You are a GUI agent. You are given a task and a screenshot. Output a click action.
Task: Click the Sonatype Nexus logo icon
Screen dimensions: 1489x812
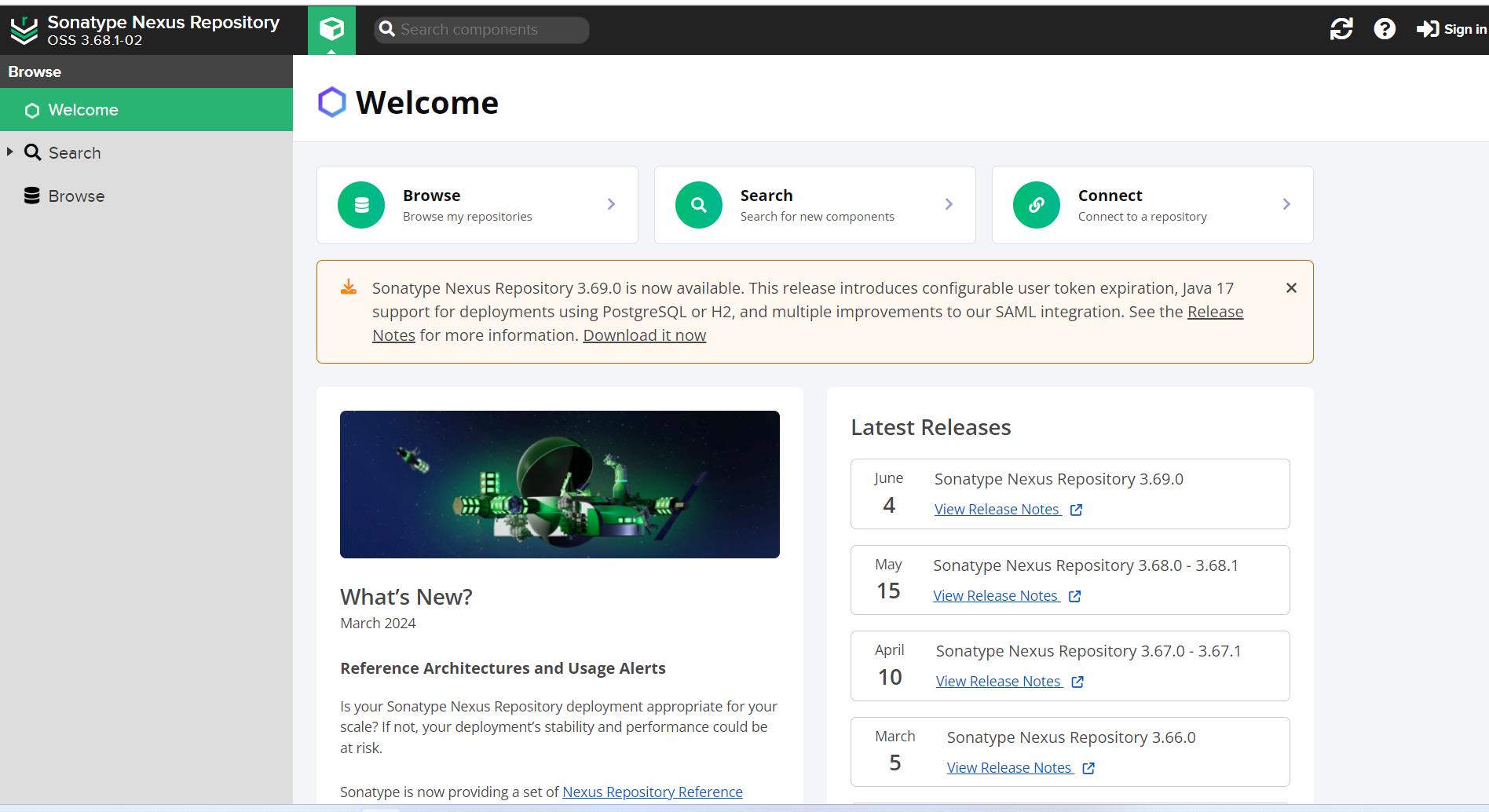point(24,30)
